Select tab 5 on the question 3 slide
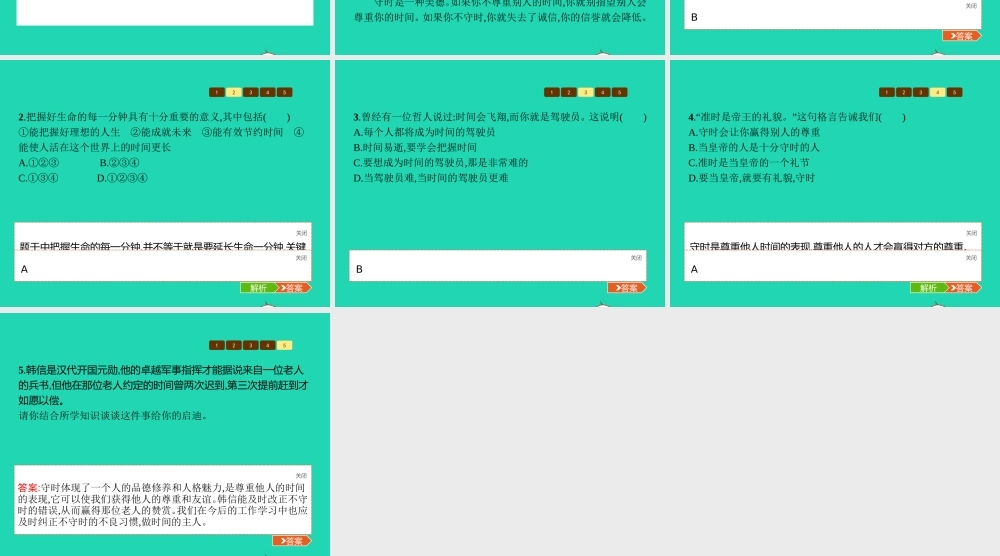The width and height of the screenshot is (1000, 556). [x=619, y=92]
